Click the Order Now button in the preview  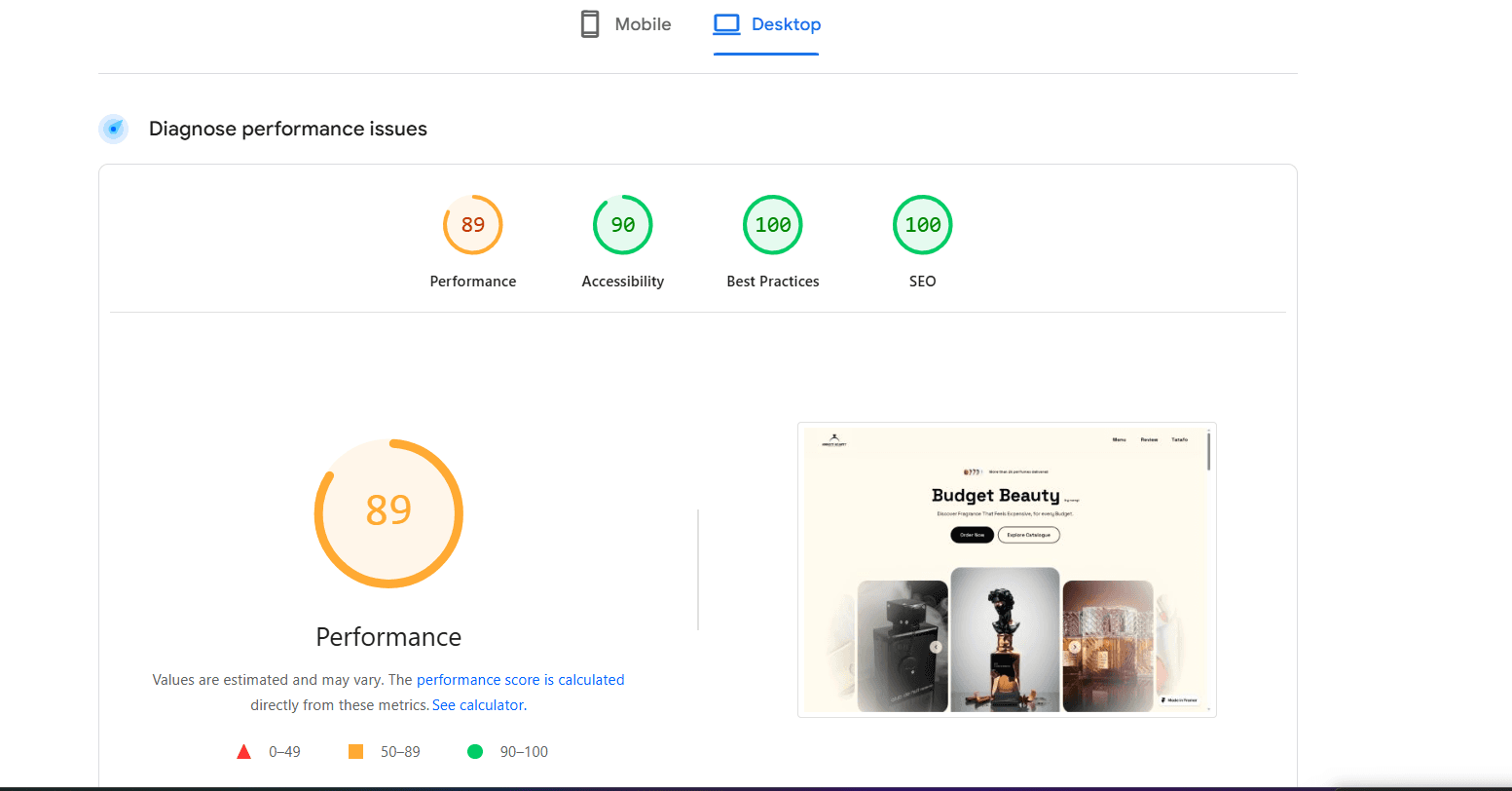click(972, 535)
